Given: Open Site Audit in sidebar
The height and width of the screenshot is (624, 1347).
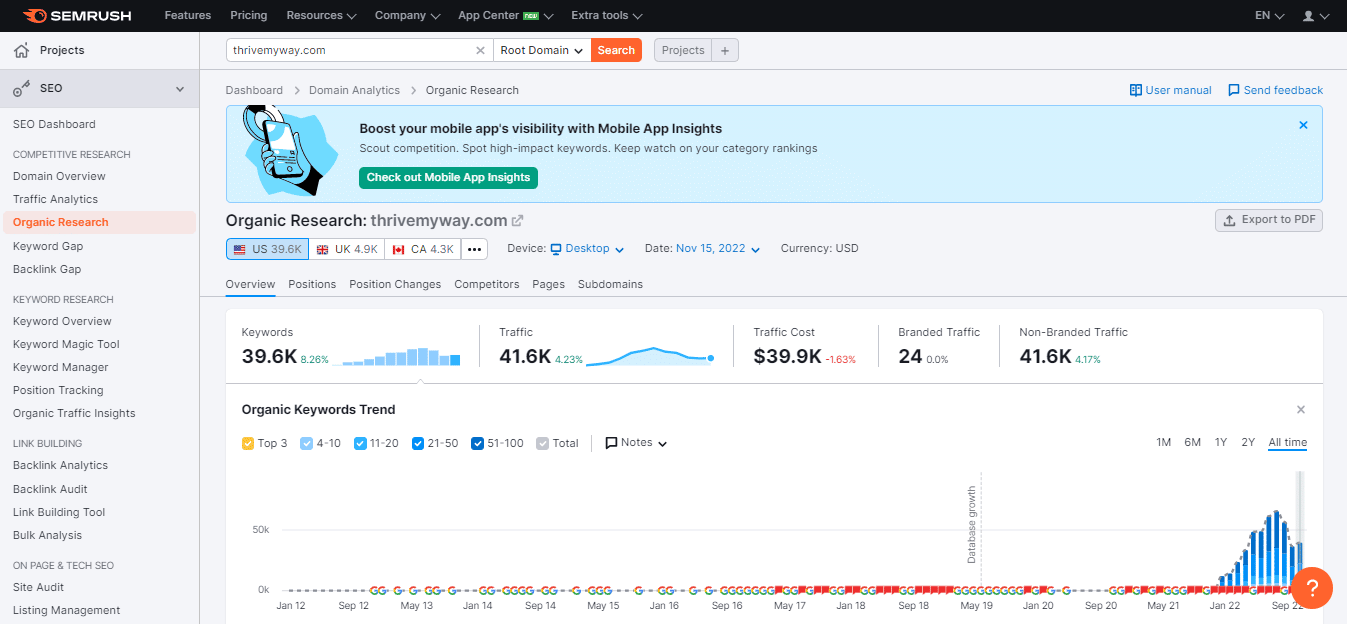Looking at the screenshot, I should click(38, 587).
